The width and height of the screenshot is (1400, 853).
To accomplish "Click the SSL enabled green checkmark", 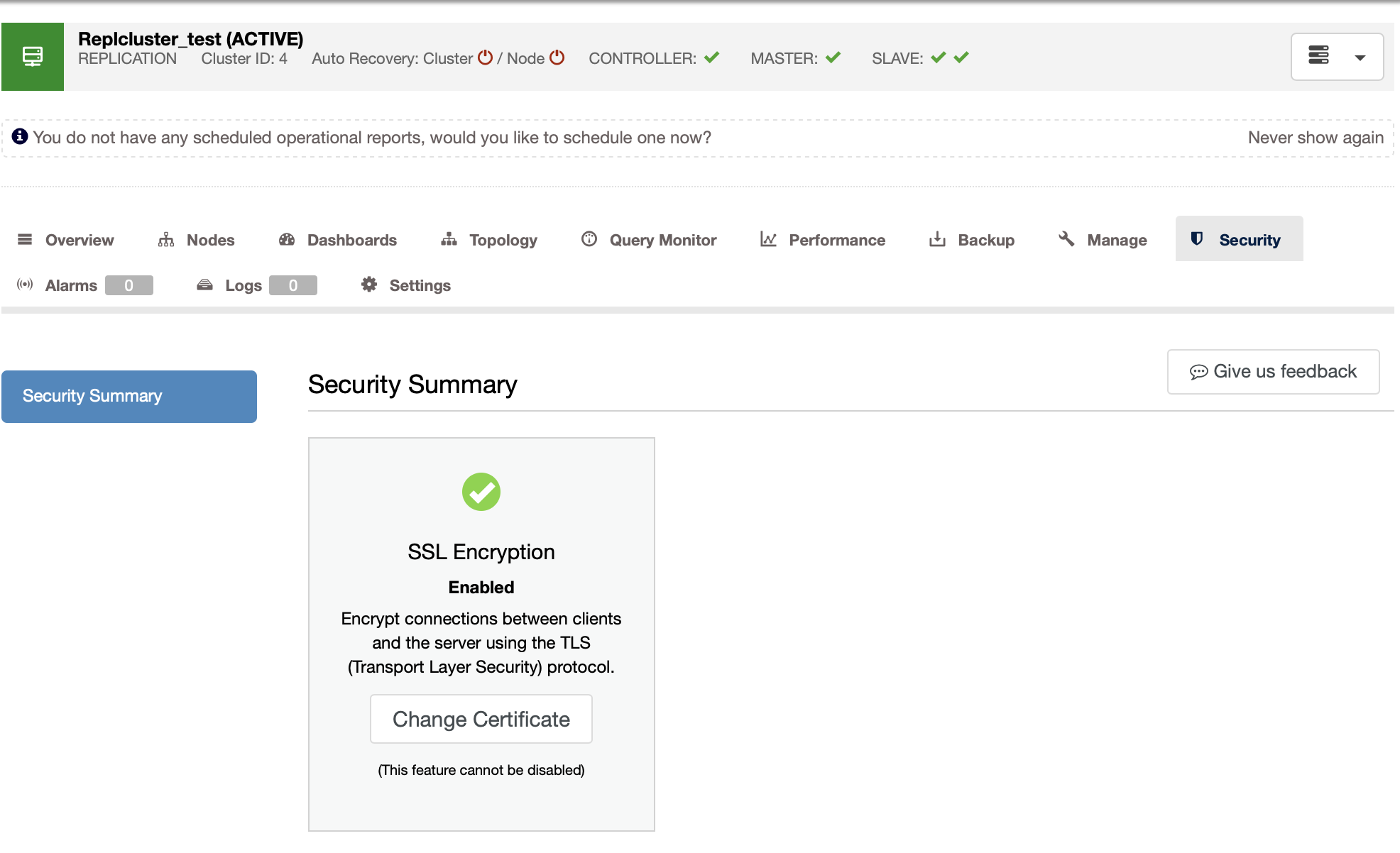I will click(481, 492).
